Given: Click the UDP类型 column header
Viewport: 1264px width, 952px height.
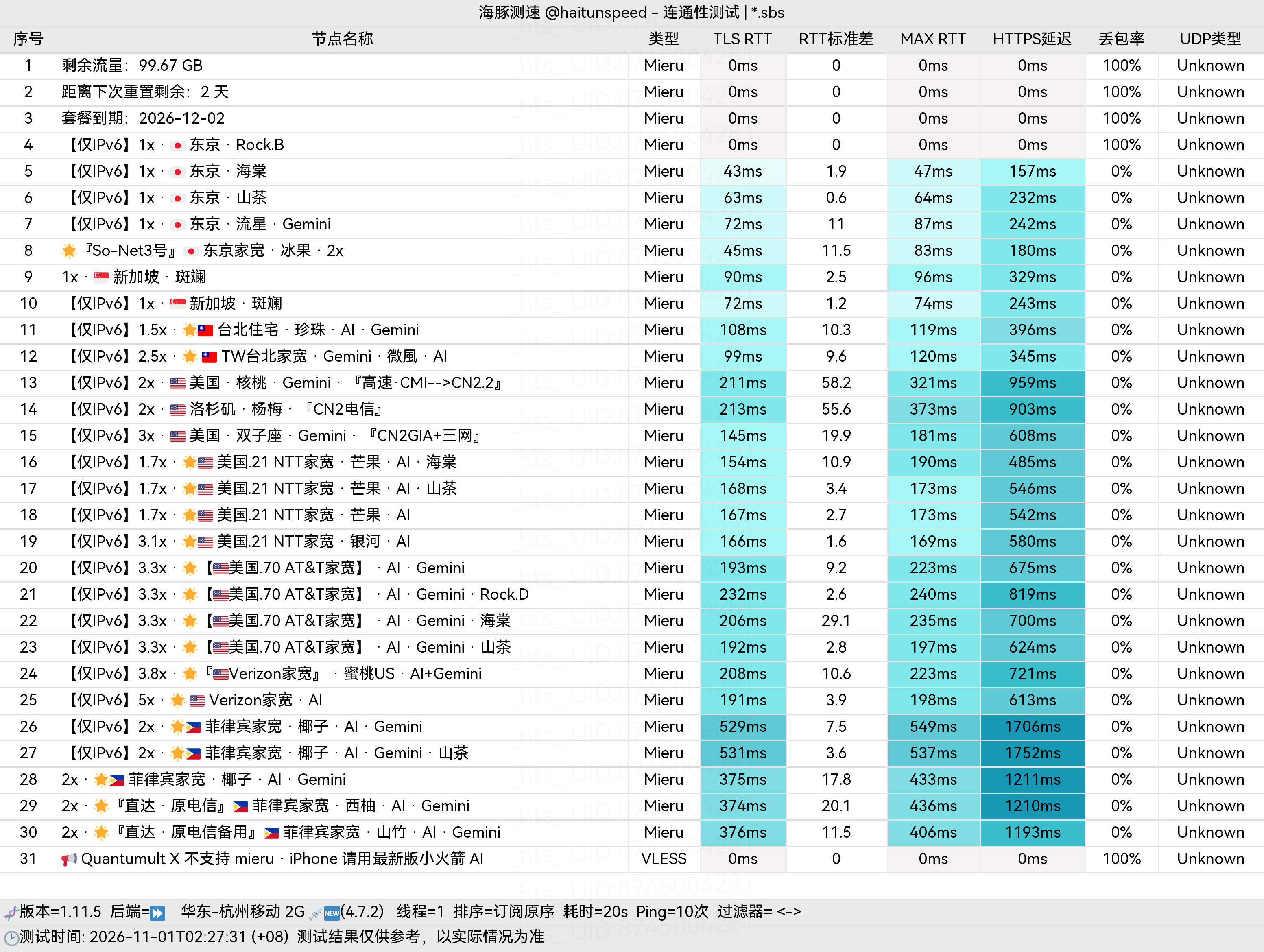Looking at the screenshot, I should [x=1210, y=39].
